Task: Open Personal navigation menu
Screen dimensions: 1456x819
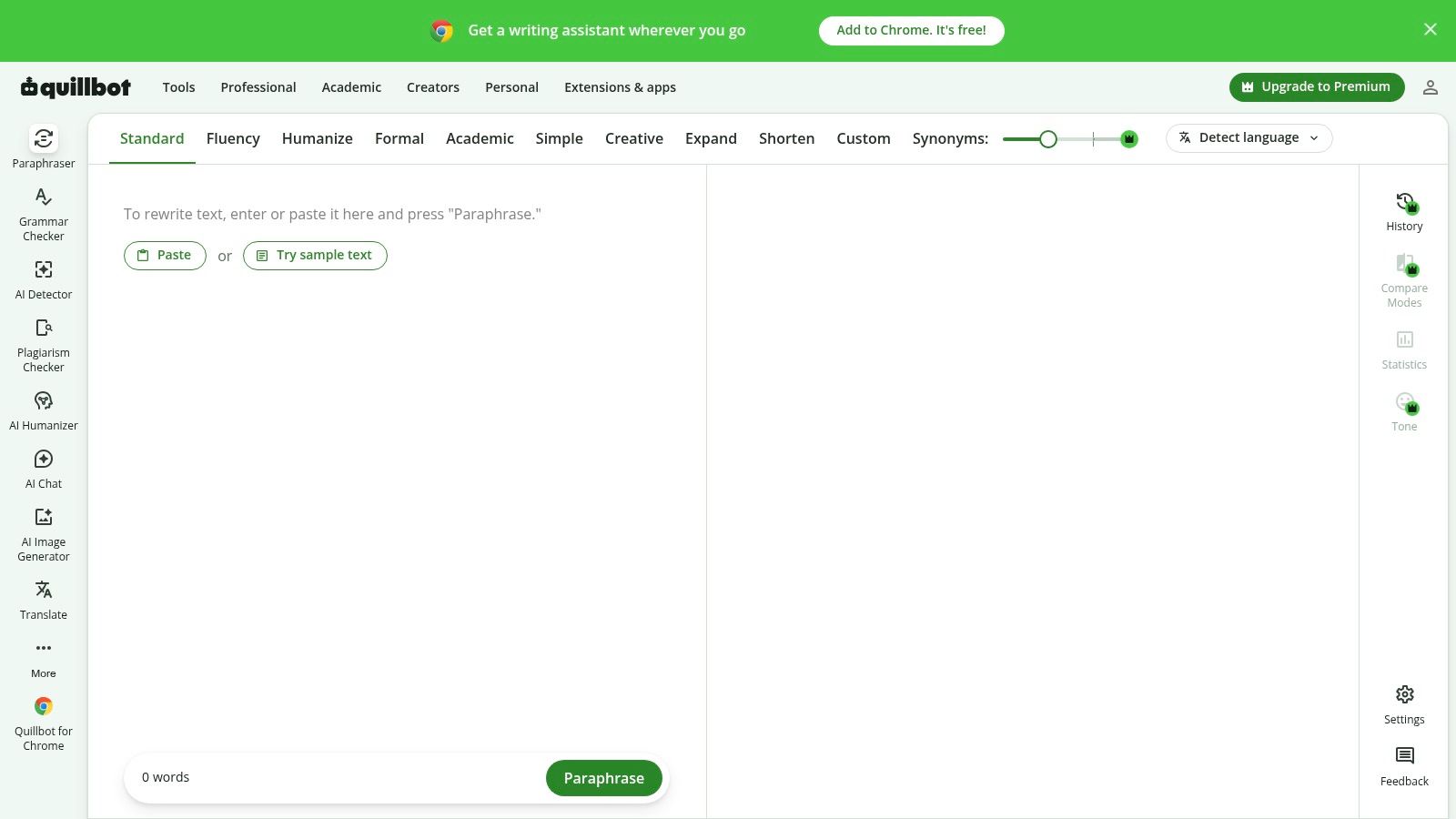Action: tap(511, 87)
